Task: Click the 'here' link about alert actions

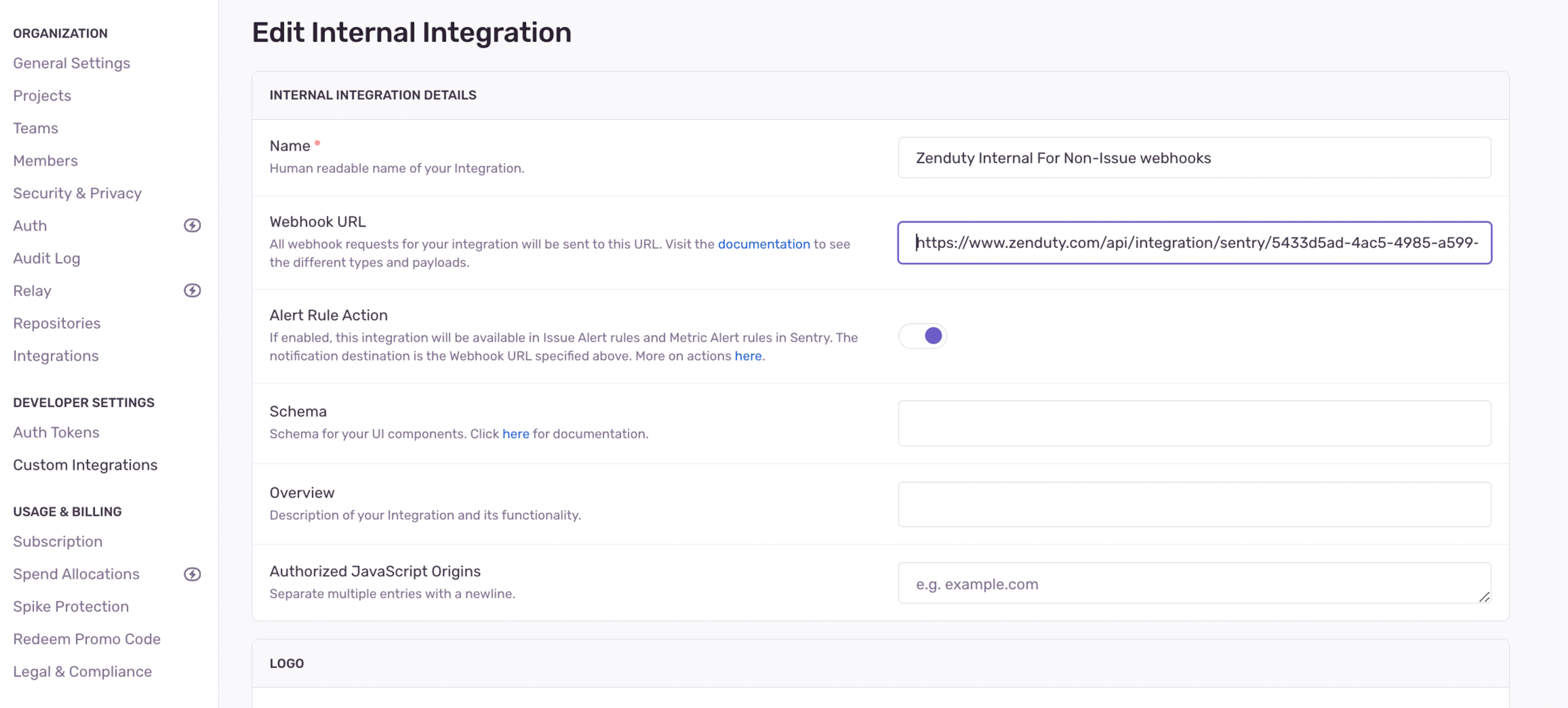Action: (x=748, y=356)
